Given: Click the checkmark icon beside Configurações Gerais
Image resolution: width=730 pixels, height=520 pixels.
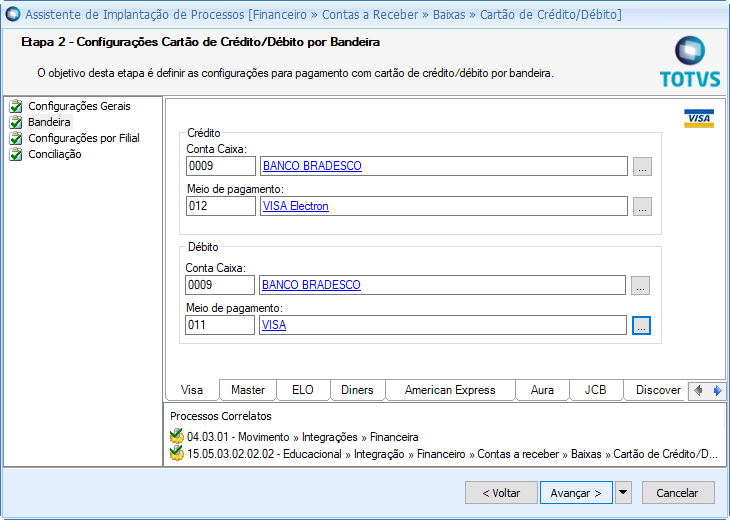Looking at the screenshot, I should 16,106.
